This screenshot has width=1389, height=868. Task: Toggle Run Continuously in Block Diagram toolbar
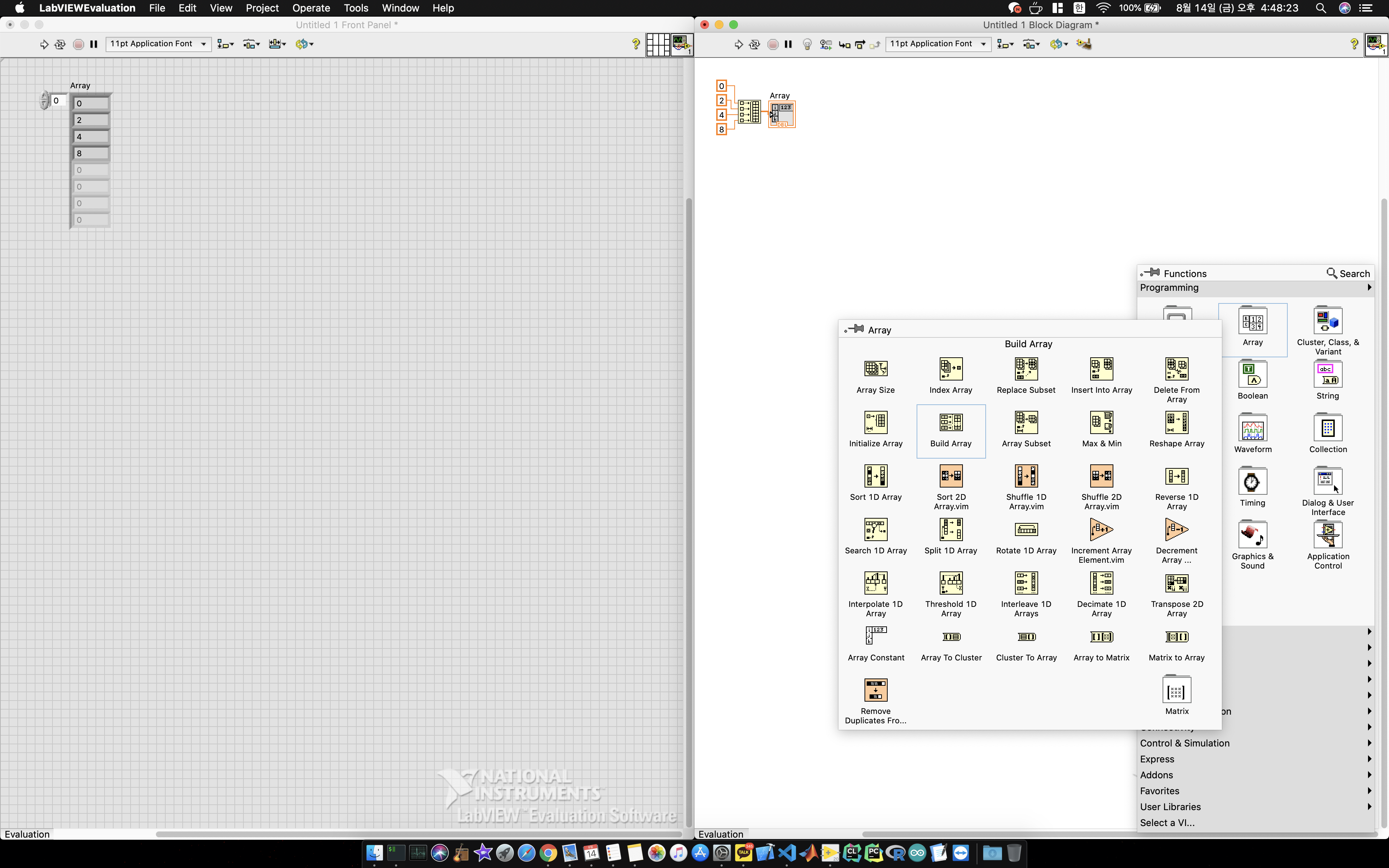pyautogui.click(x=755, y=44)
